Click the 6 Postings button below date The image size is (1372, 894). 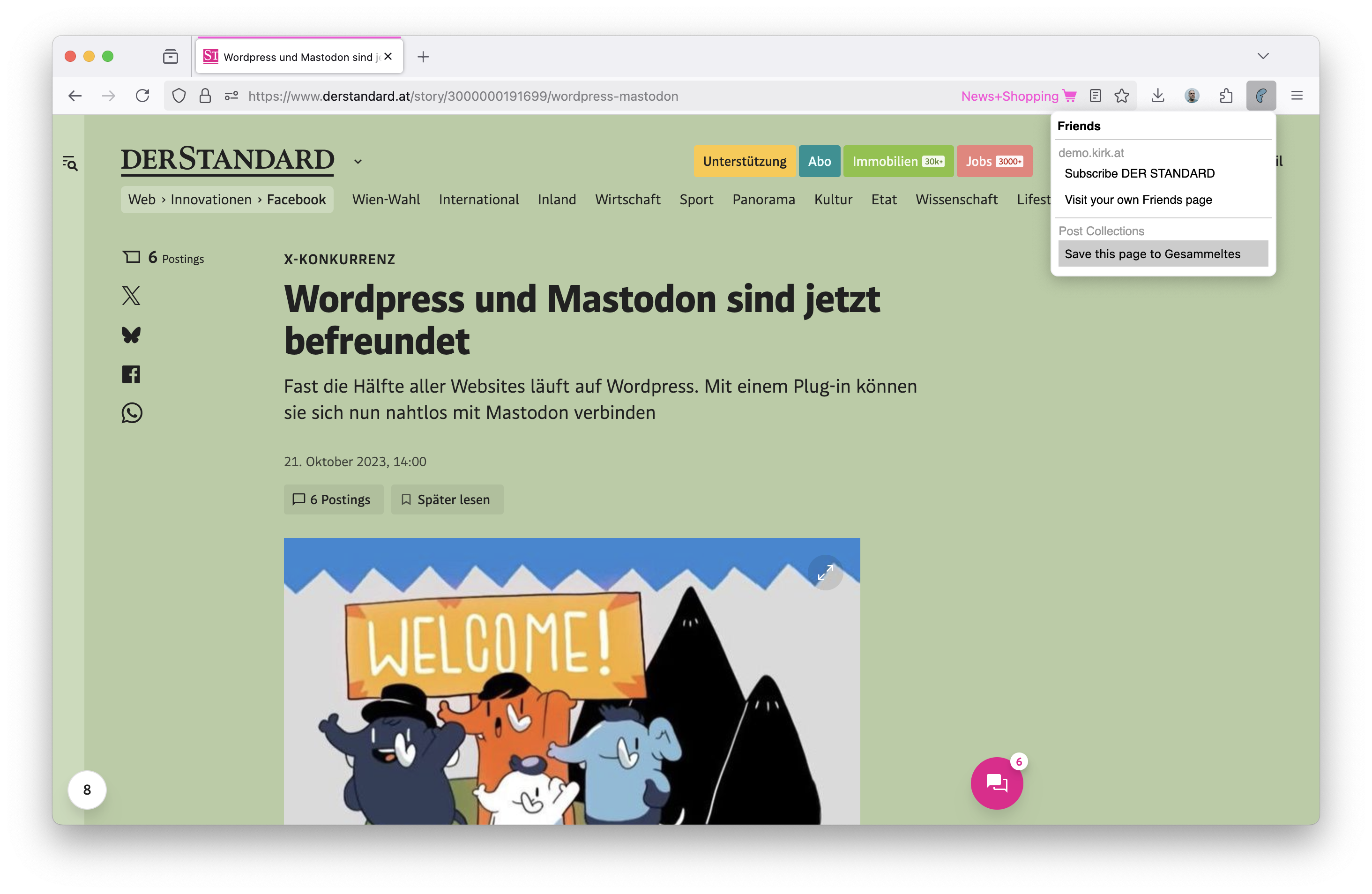tap(333, 499)
